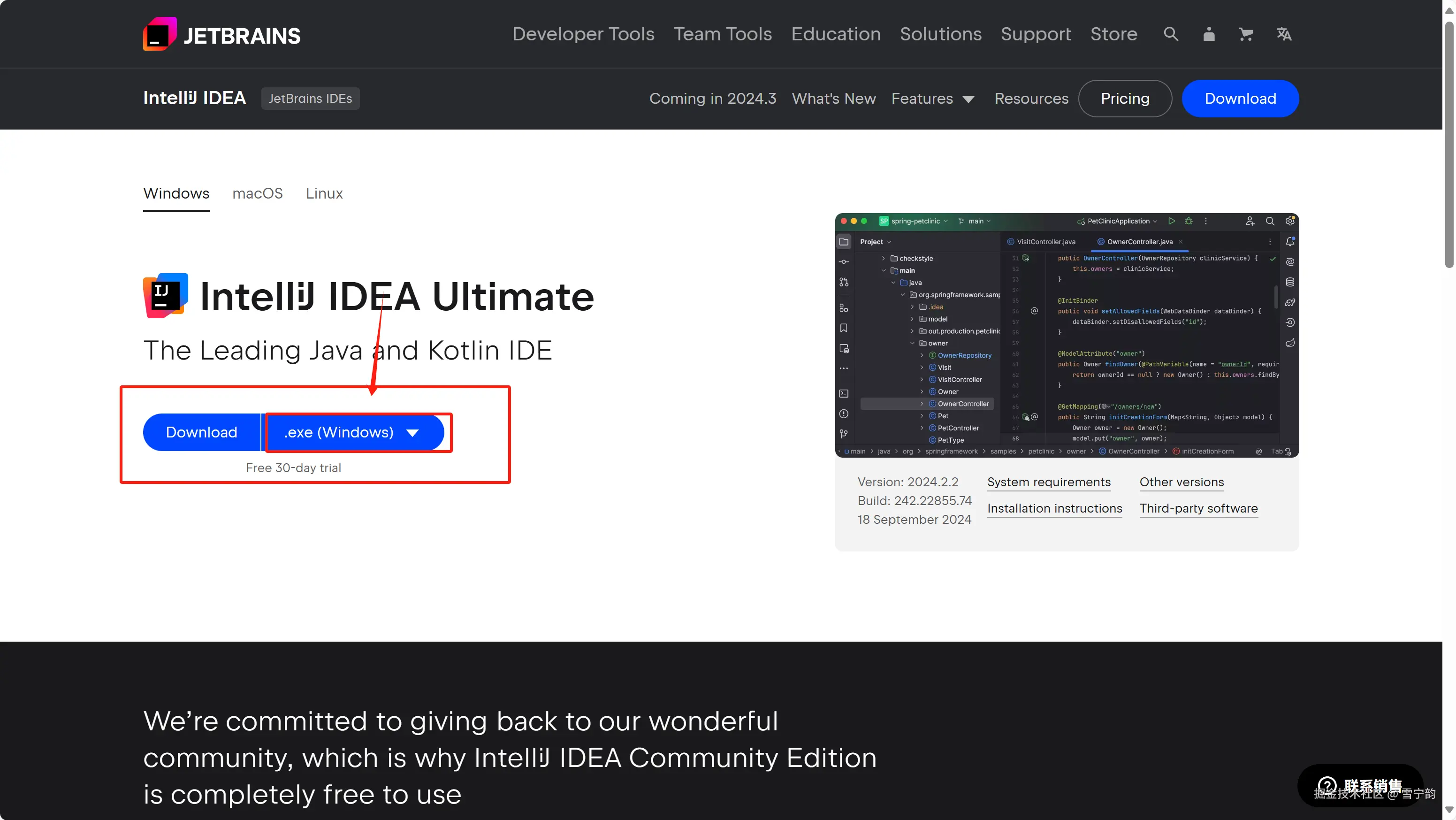Open the user account icon
The height and width of the screenshot is (820, 1456).
[x=1208, y=34]
